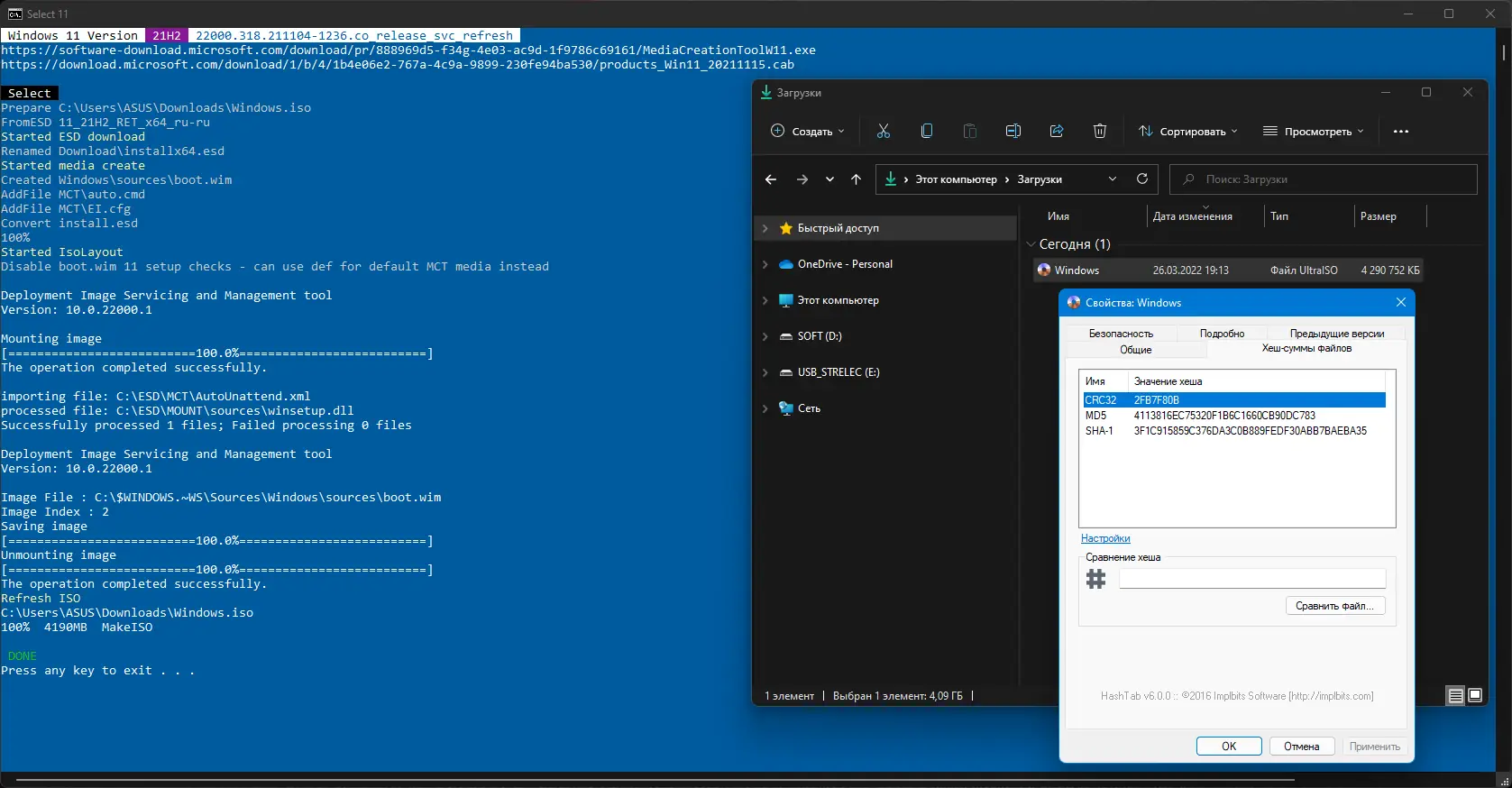The height and width of the screenshot is (788, 1512).
Task: Select the SHA-1 hash row
Action: [1234, 431]
